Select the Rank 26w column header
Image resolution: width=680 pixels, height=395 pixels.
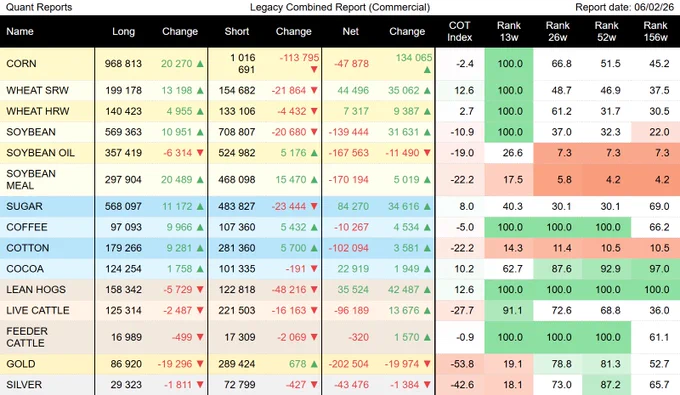(x=558, y=31)
